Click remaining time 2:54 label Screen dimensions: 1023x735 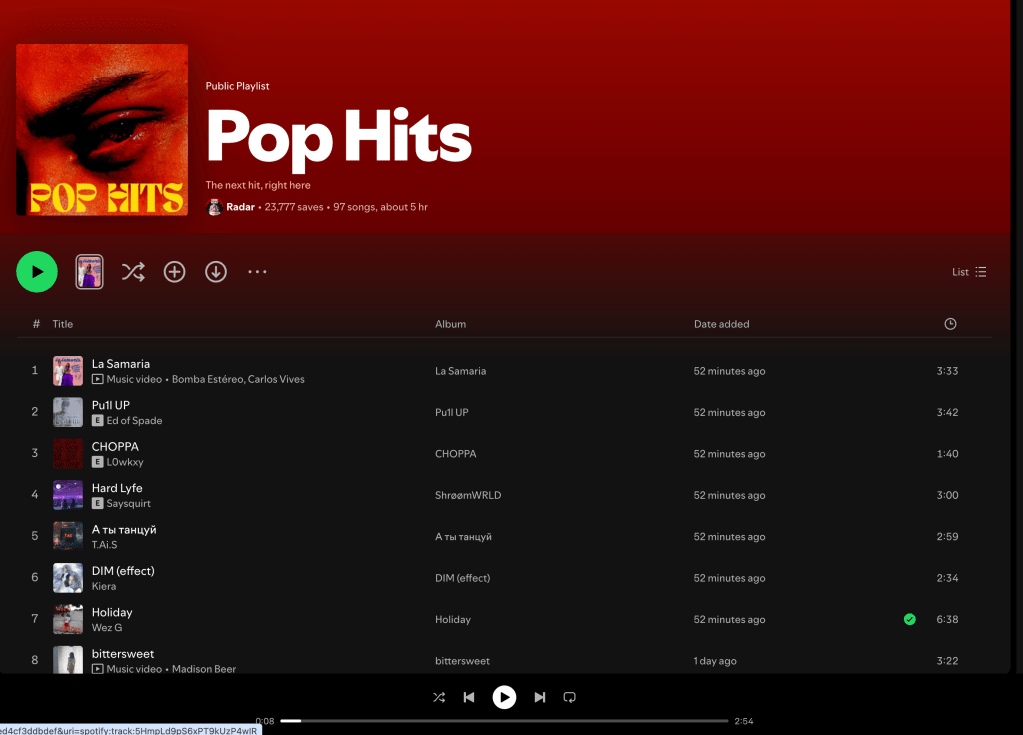point(744,721)
